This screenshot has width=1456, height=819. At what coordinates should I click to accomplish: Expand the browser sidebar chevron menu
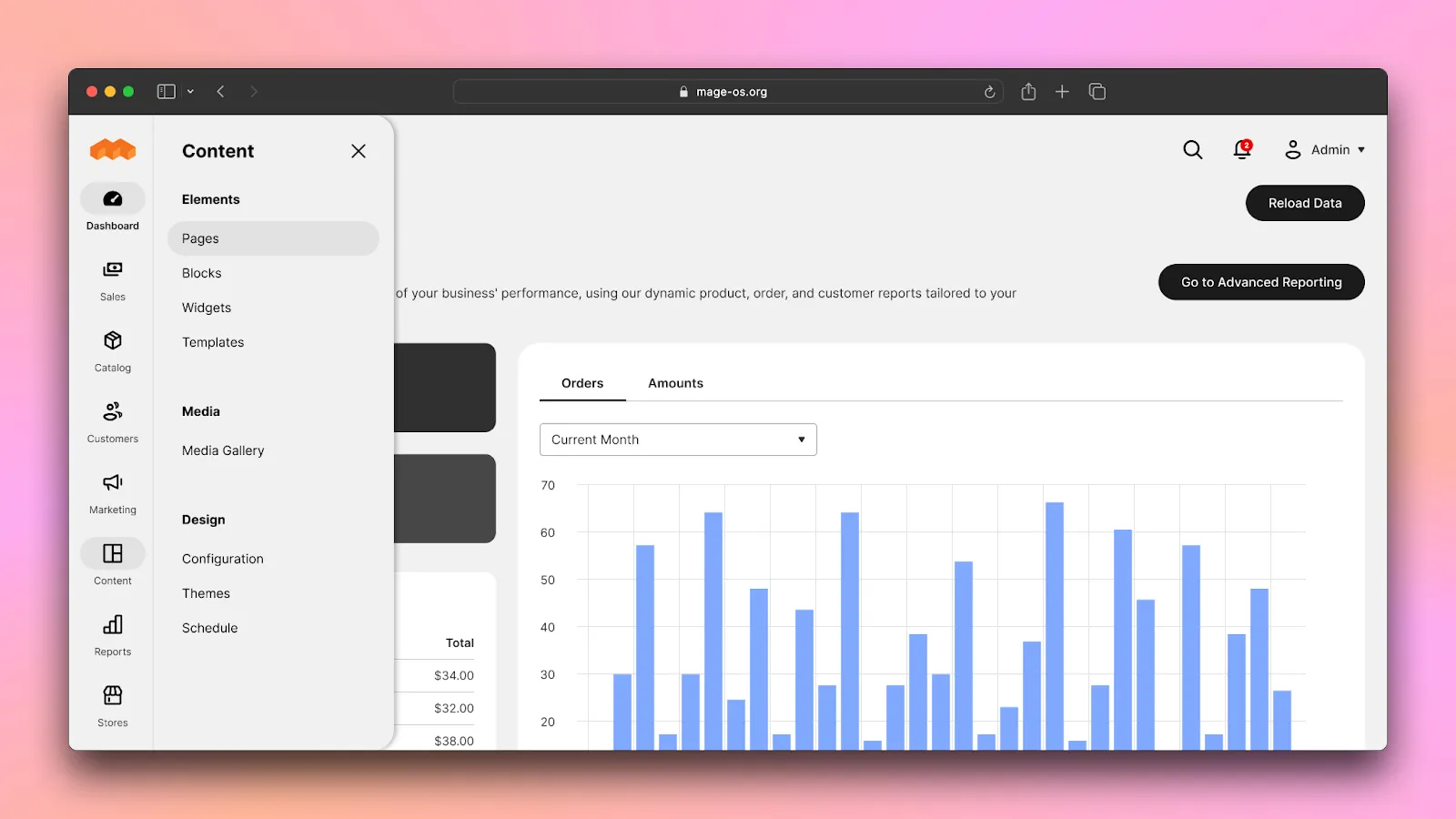click(x=190, y=92)
